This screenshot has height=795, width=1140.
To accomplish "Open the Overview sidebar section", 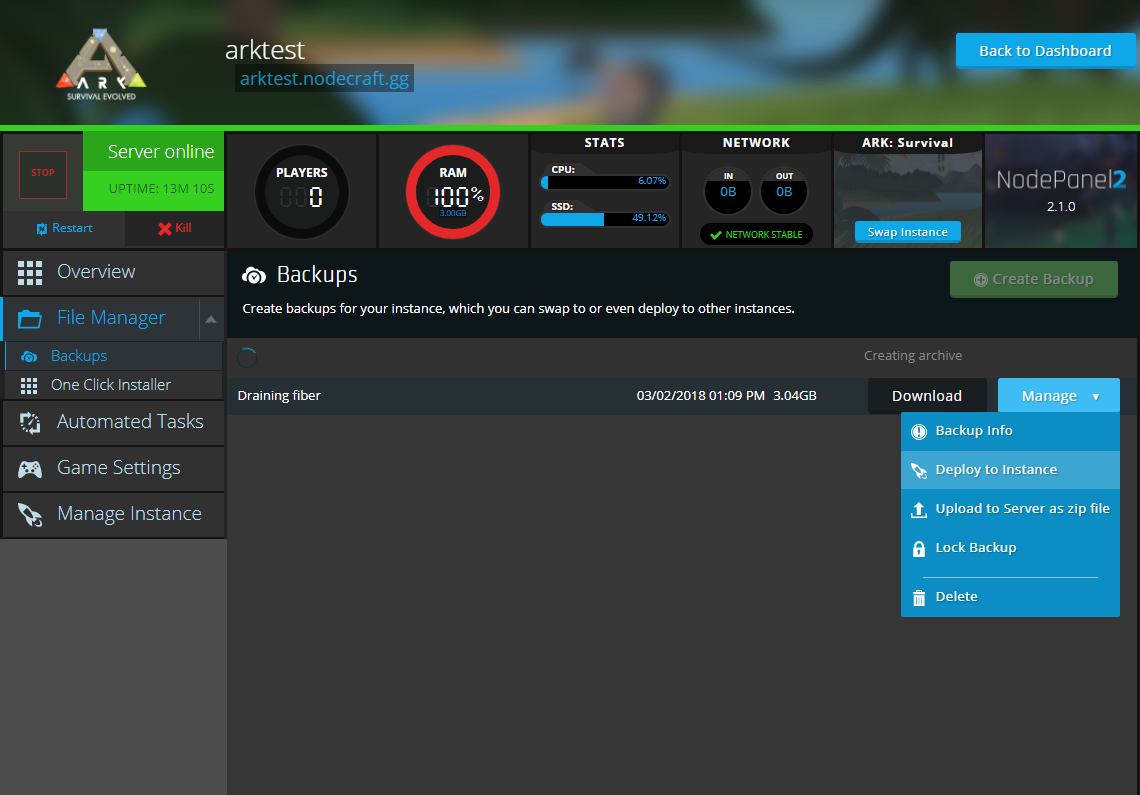I will pyautogui.click(x=96, y=272).
